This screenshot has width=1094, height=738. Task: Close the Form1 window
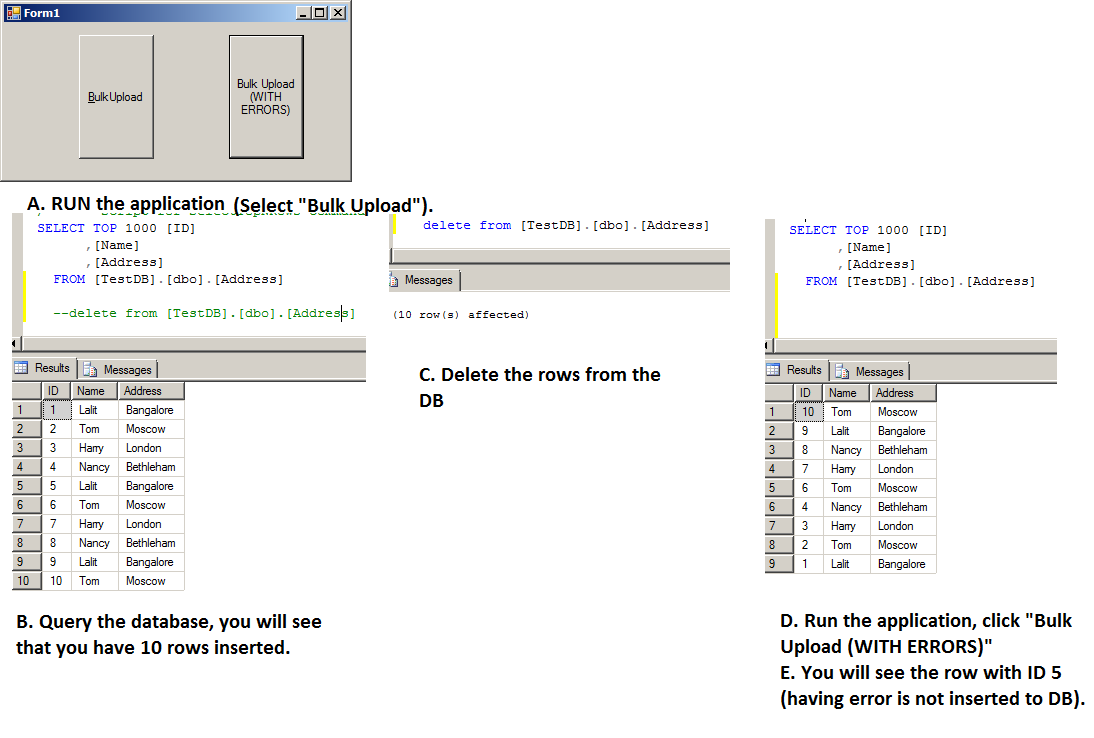click(x=338, y=13)
